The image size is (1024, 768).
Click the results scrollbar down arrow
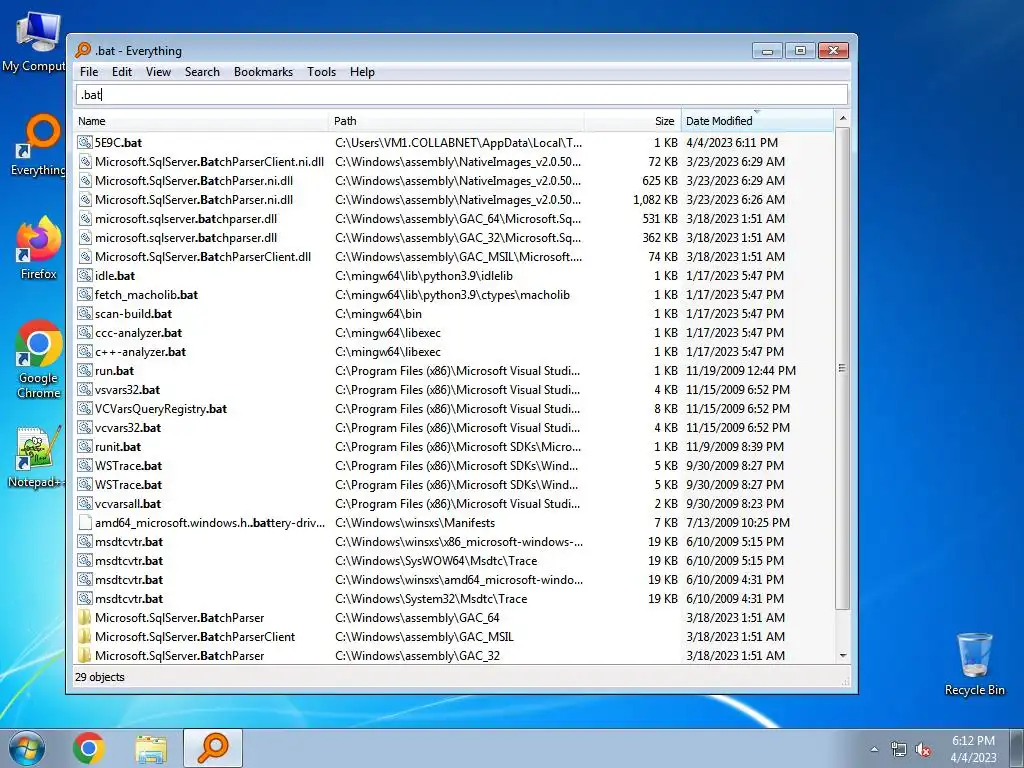click(x=842, y=655)
